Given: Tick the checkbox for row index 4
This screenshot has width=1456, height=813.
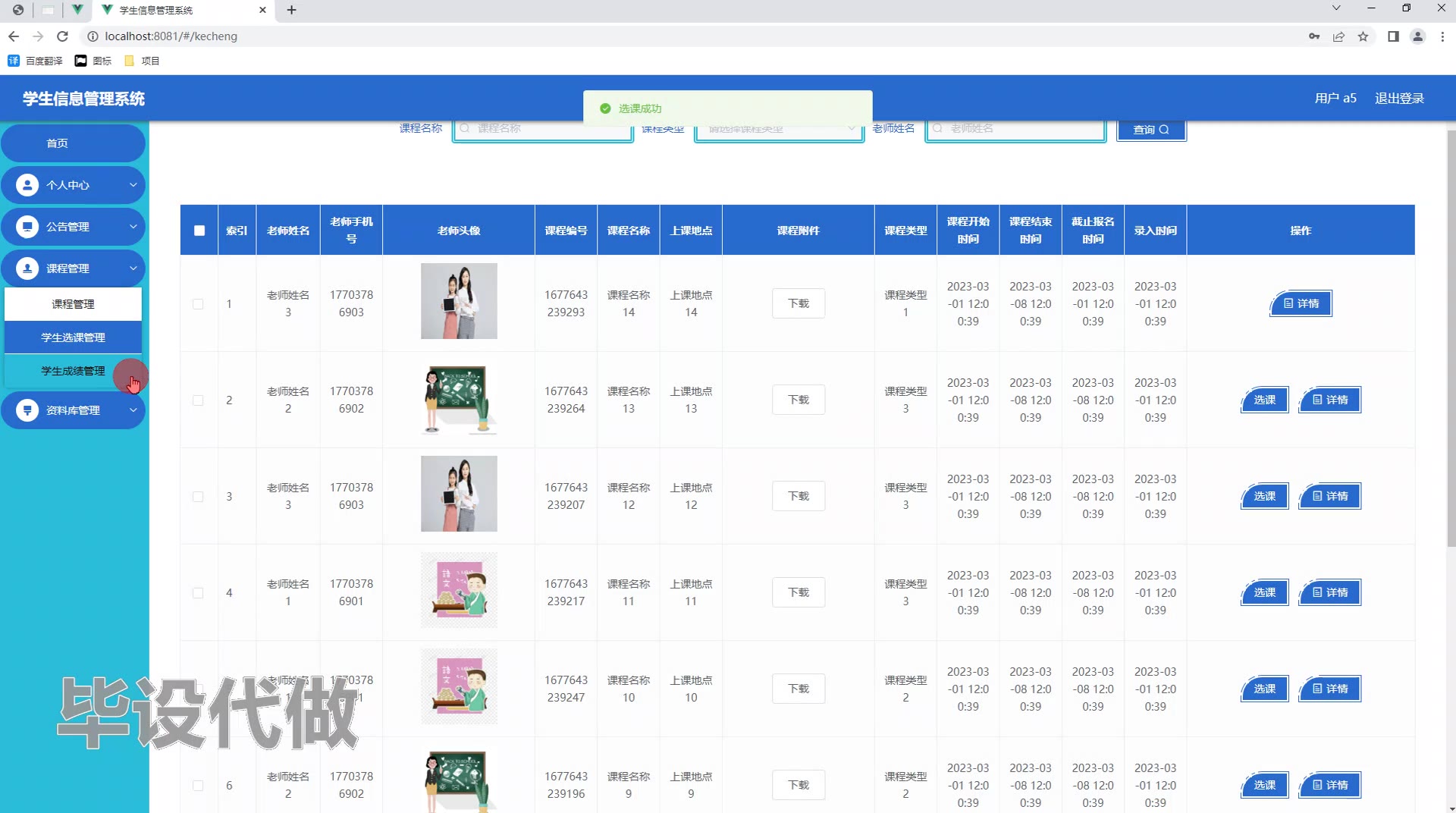Looking at the screenshot, I should (198, 593).
